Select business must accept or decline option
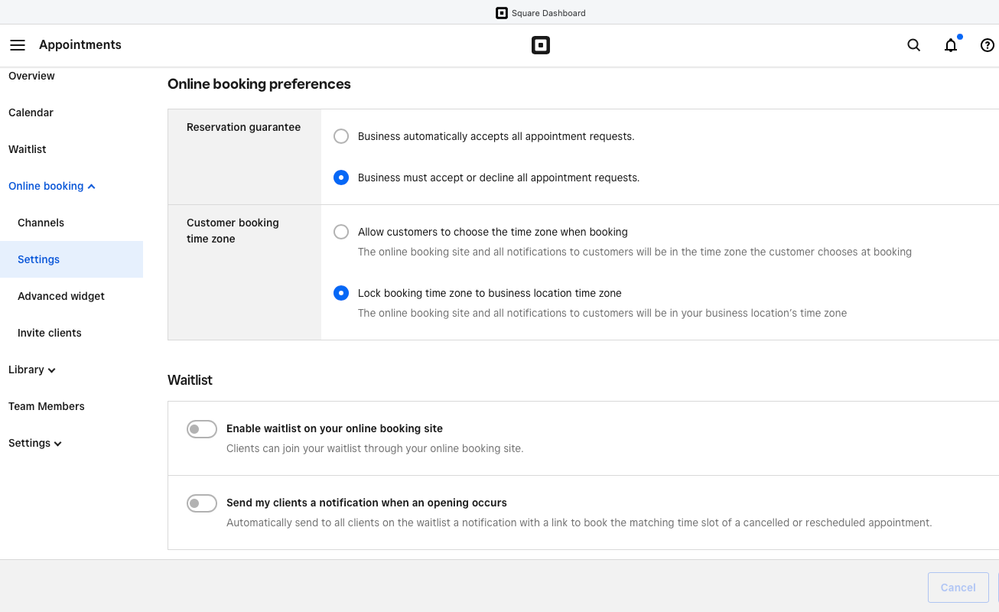 (x=341, y=177)
